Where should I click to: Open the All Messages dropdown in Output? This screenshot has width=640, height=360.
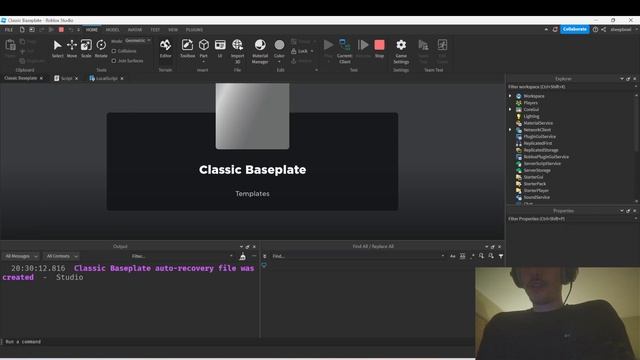tap(21, 256)
